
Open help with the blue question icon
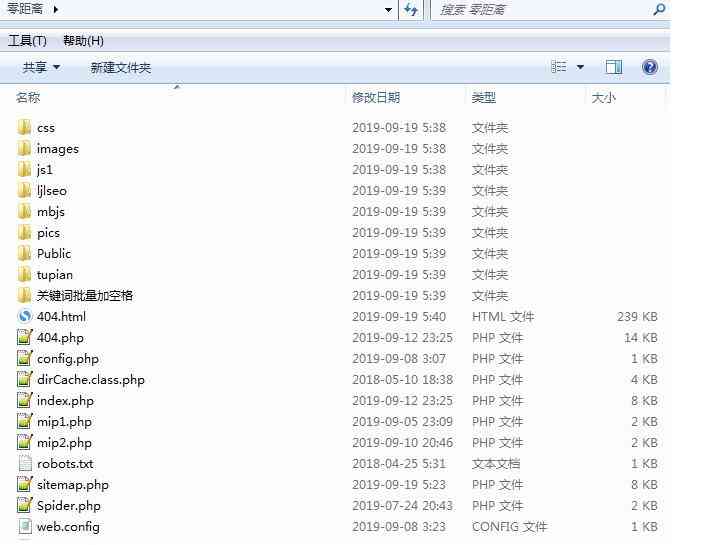[650, 67]
